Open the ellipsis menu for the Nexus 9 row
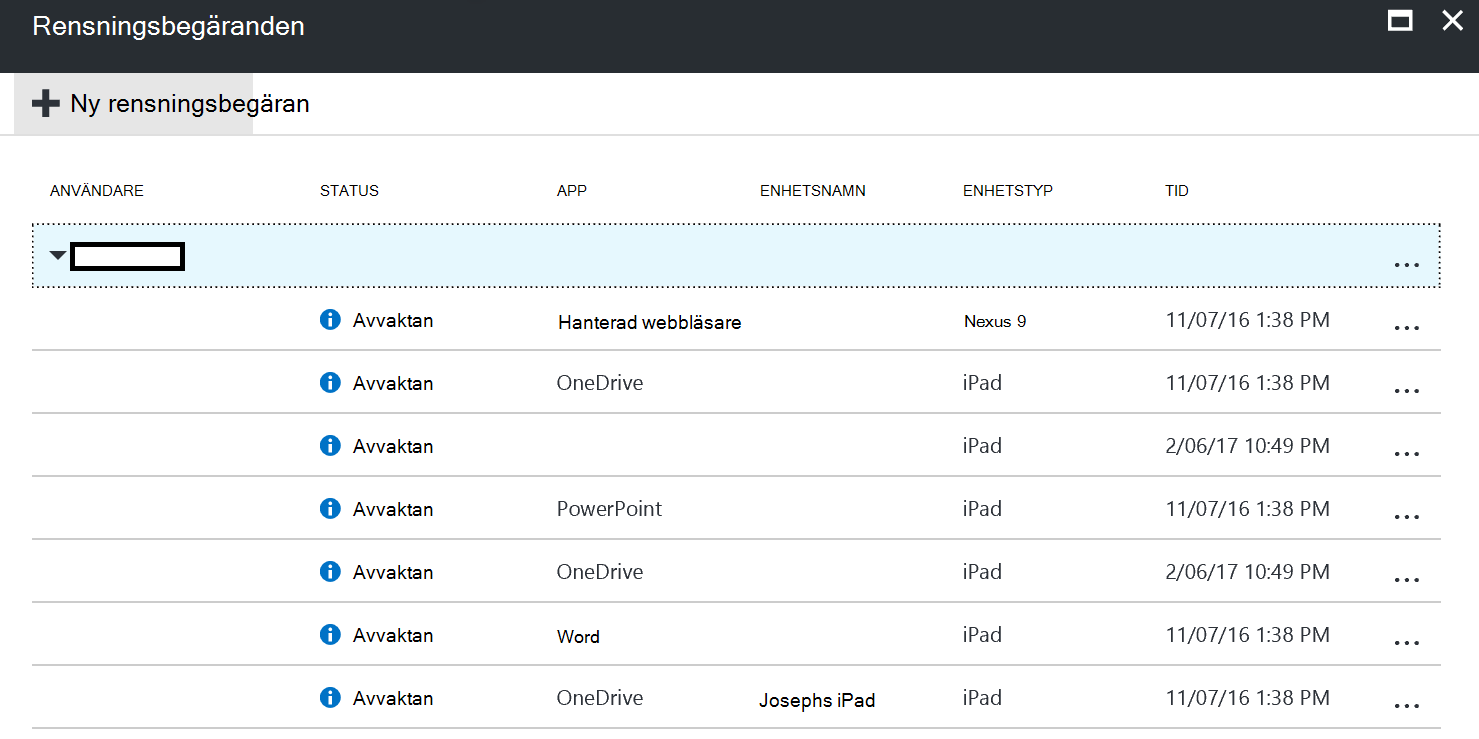The width and height of the screenshot is (1479, 739). coord(1406,328)
